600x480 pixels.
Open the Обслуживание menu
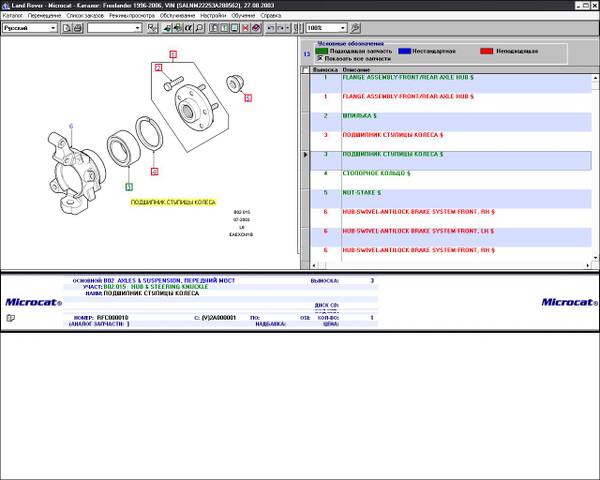(x=178, y=16)
